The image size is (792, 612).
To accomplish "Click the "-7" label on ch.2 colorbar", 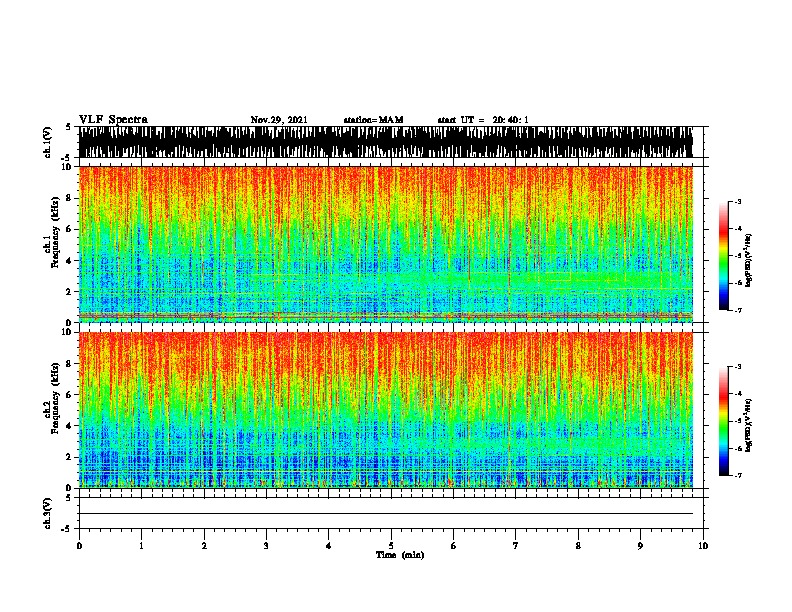I will pyautogui.click(x=737, y=475).
